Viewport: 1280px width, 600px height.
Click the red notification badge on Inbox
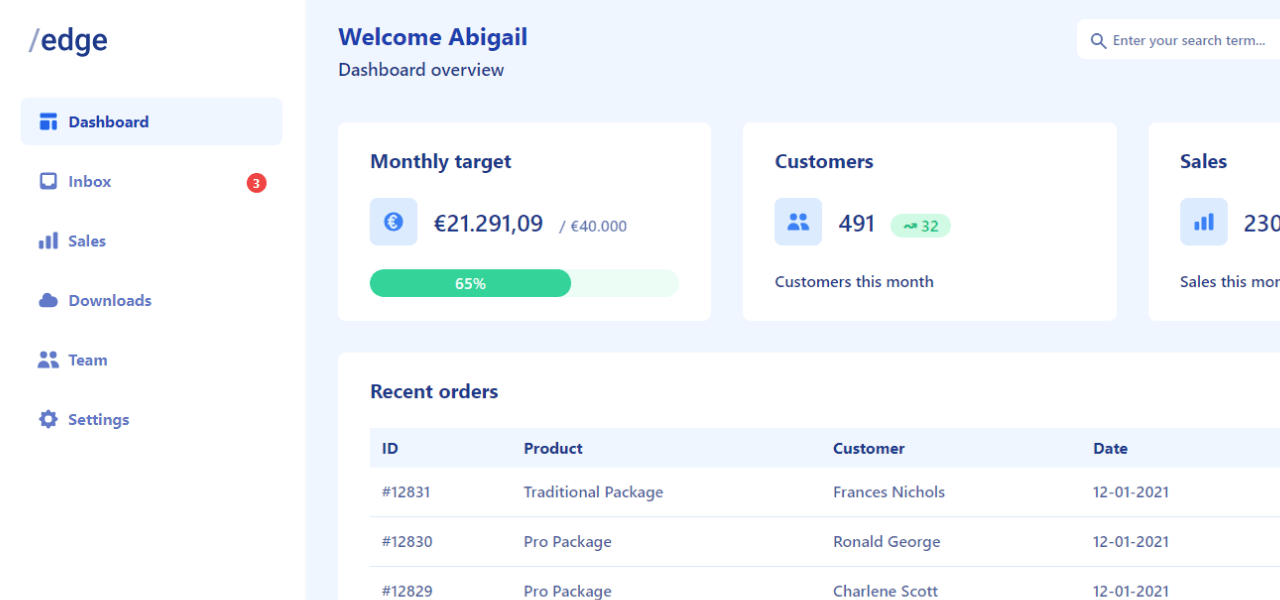click(257, 181)
